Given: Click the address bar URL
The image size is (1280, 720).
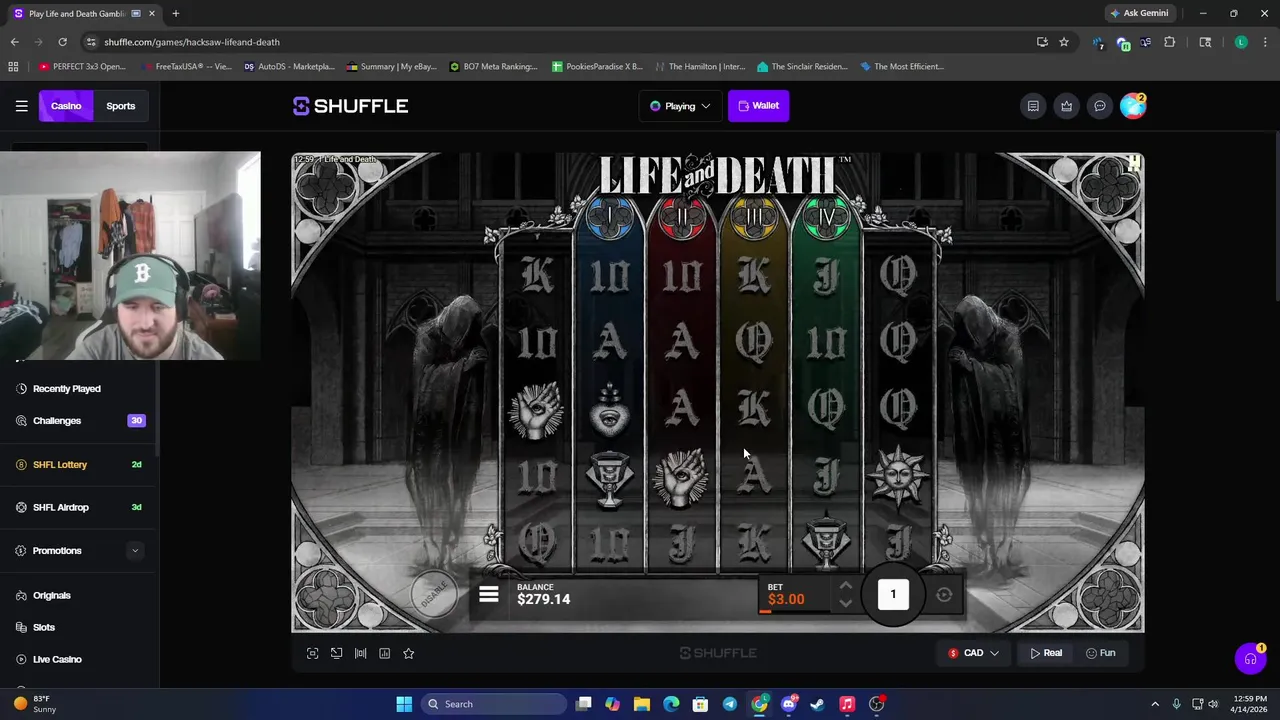Looking at the screenshot, I should (x=192, y=42).
